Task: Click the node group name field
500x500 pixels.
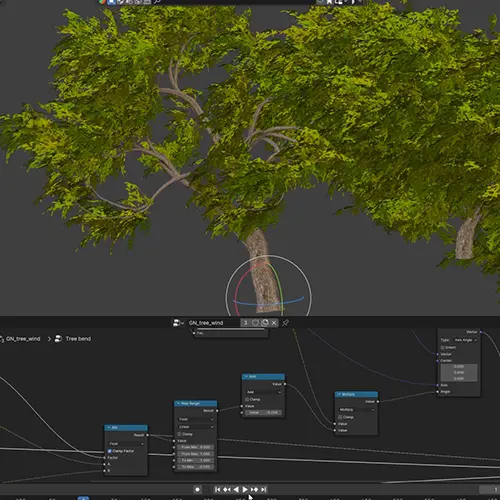Action: [213, 323]
